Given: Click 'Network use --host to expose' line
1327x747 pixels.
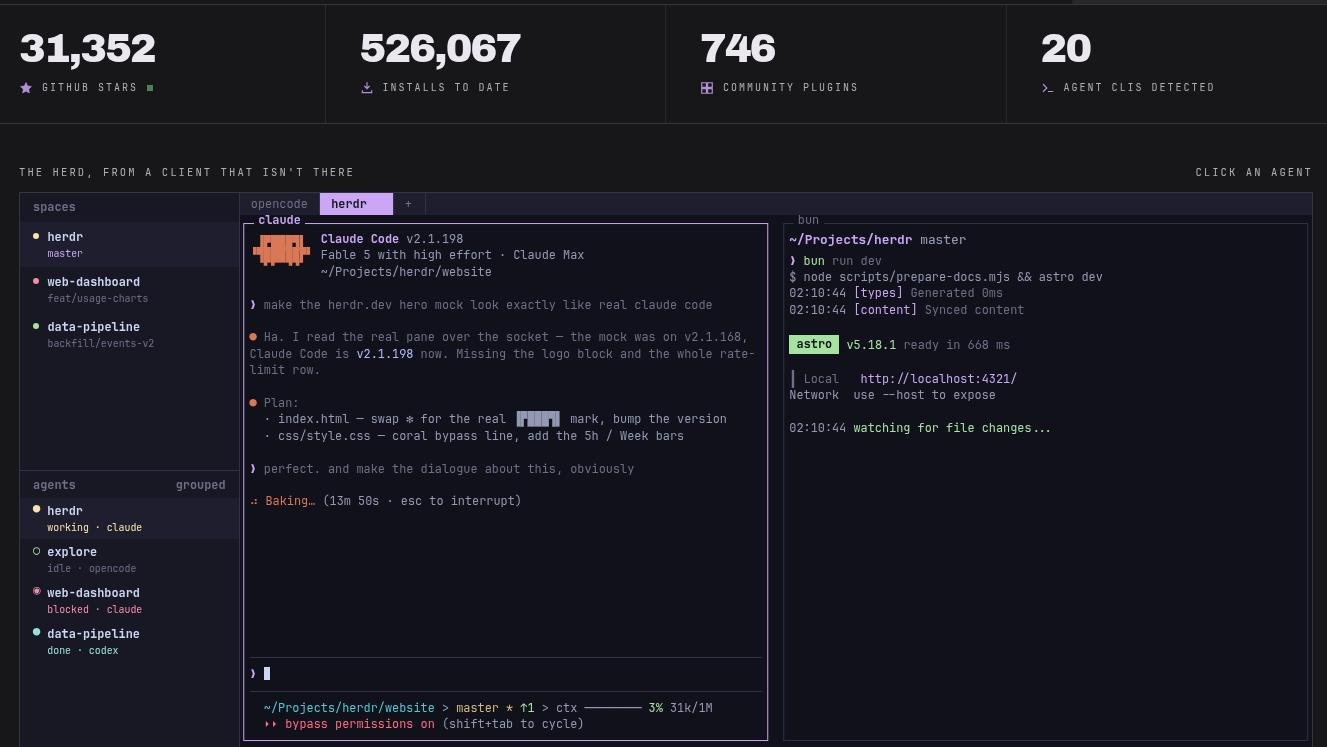Looking at the screenshot, I should pos(892,395).
